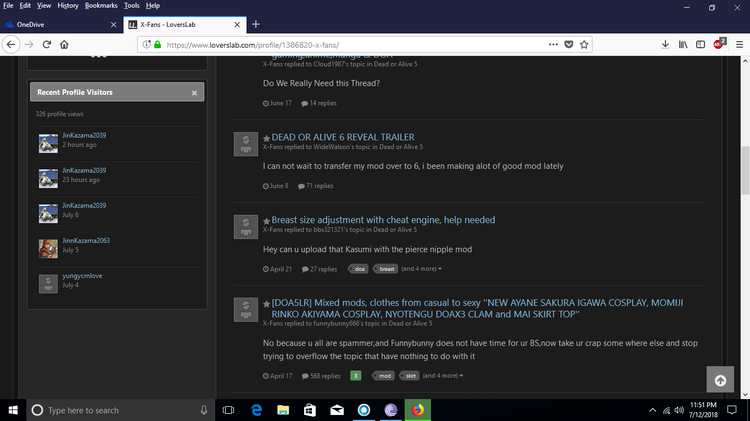View the green padlock connection details
The width and height of the screenshot is (750, 421).
[157, 44]
